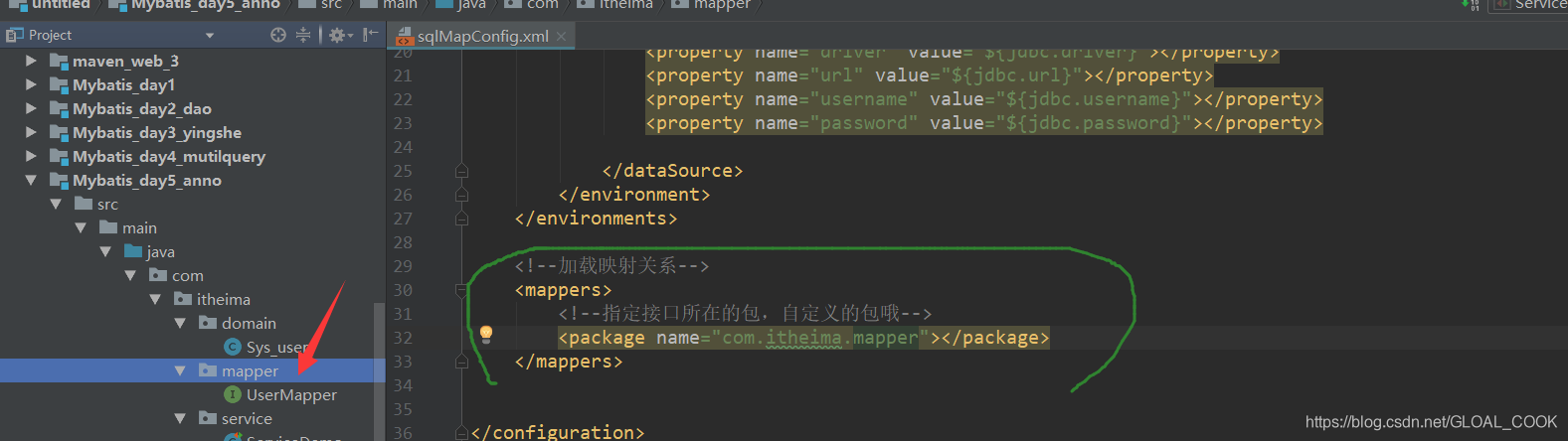
Task: Expand the Mybatis_day2_dao module
Action: [x=31, y=108]
